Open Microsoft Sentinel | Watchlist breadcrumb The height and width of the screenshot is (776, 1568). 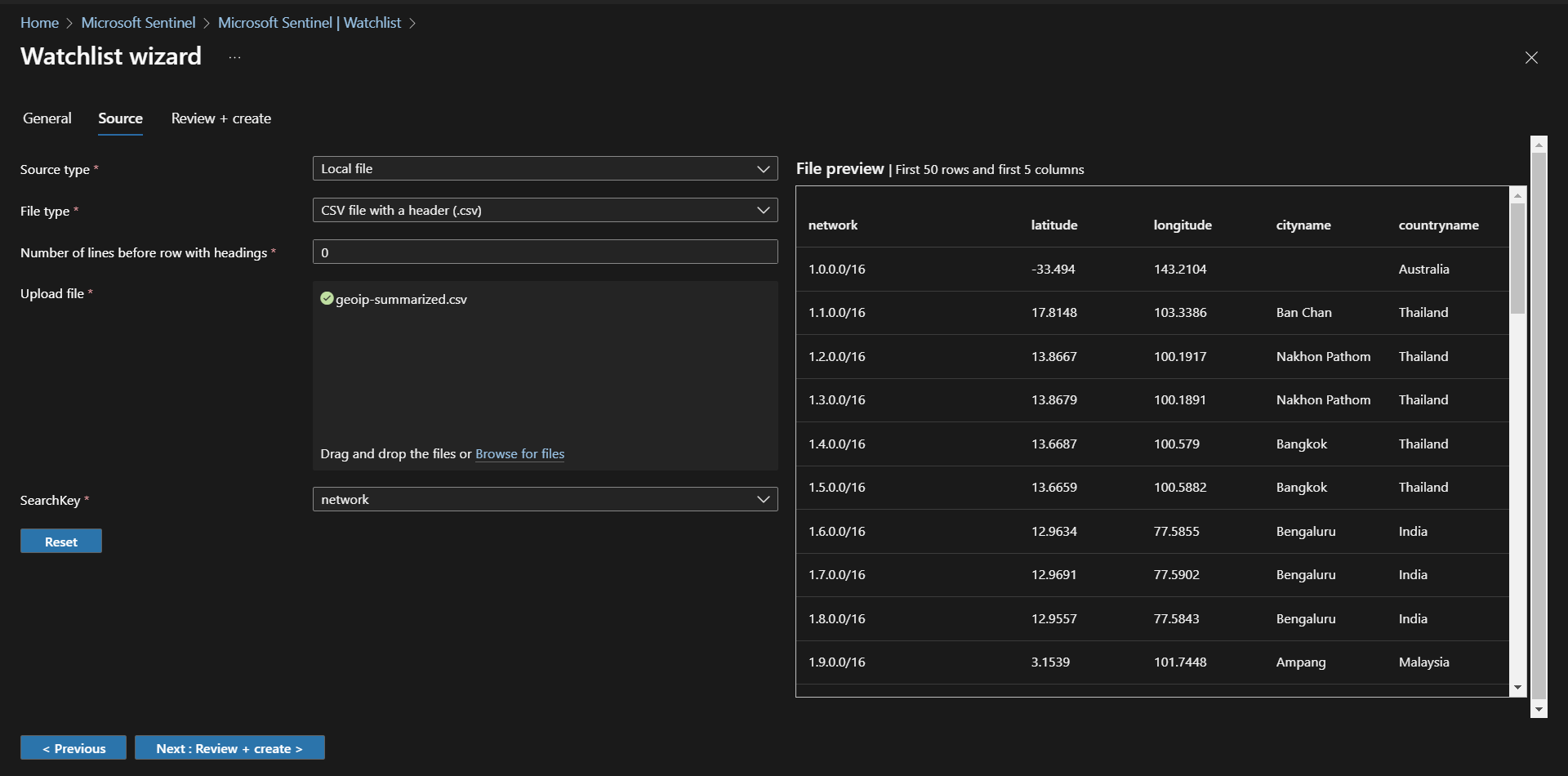tap(310, 23)
